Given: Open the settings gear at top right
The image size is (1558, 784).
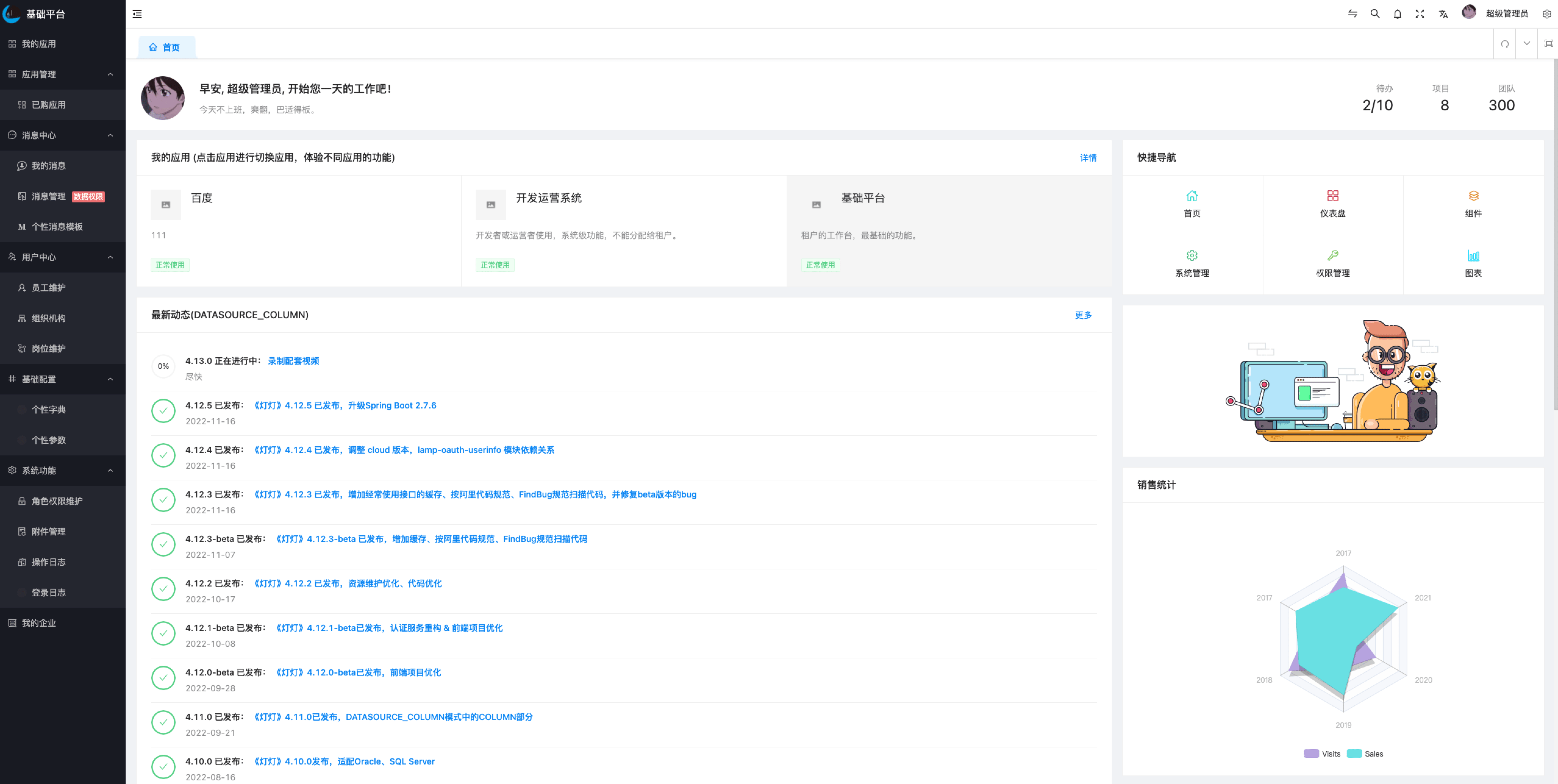Looking at the screenshot, I should tap(1546, 14).
